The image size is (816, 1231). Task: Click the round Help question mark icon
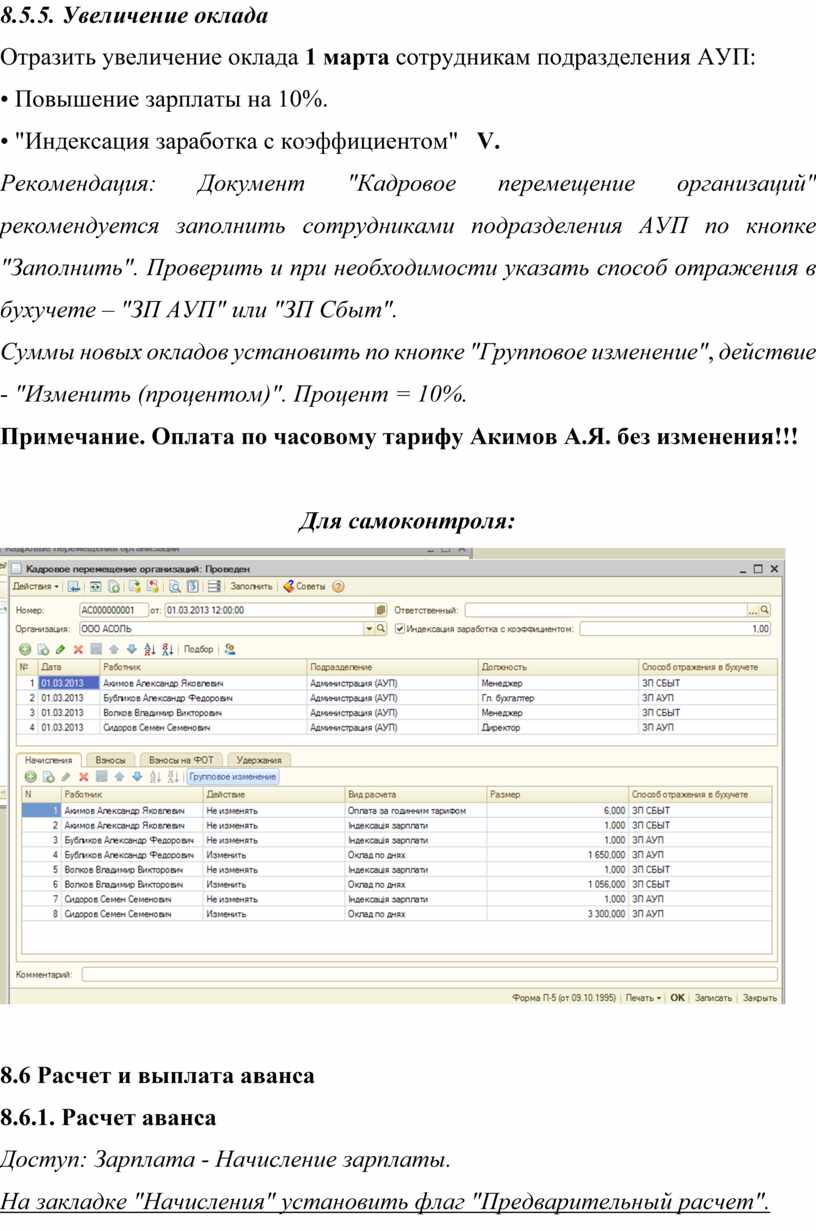coord(338,587)
